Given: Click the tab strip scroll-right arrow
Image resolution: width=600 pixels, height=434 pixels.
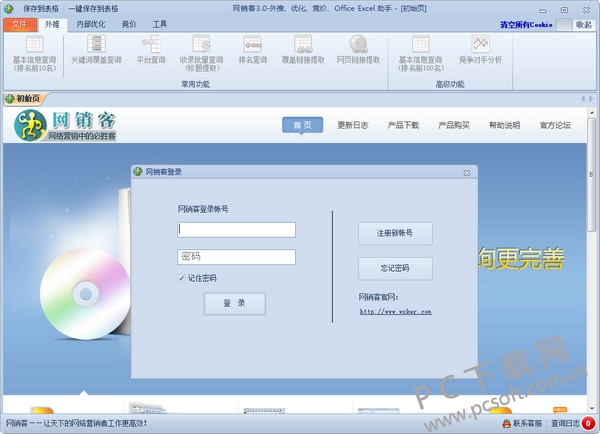Looking at the screenshot, I should [590, 99].
